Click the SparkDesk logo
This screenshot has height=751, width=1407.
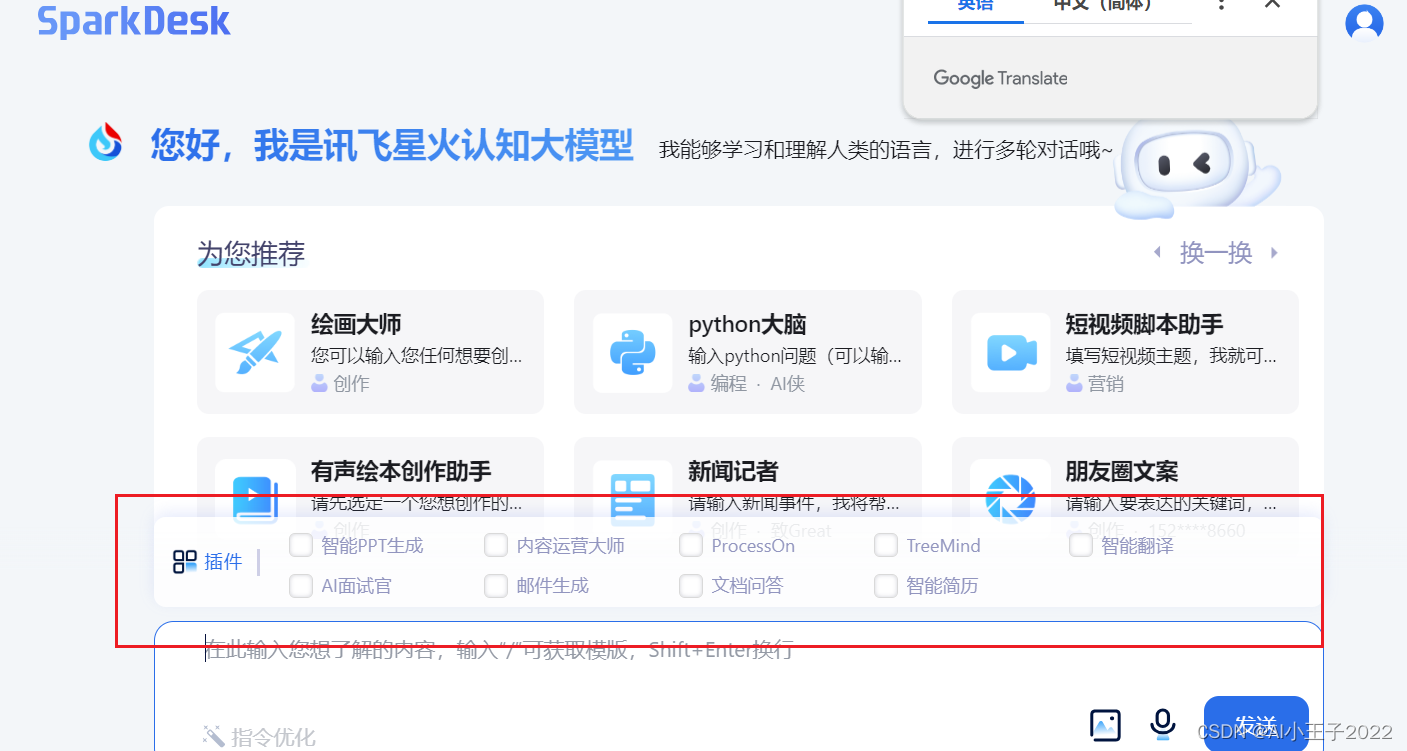[x=134, y=20]
